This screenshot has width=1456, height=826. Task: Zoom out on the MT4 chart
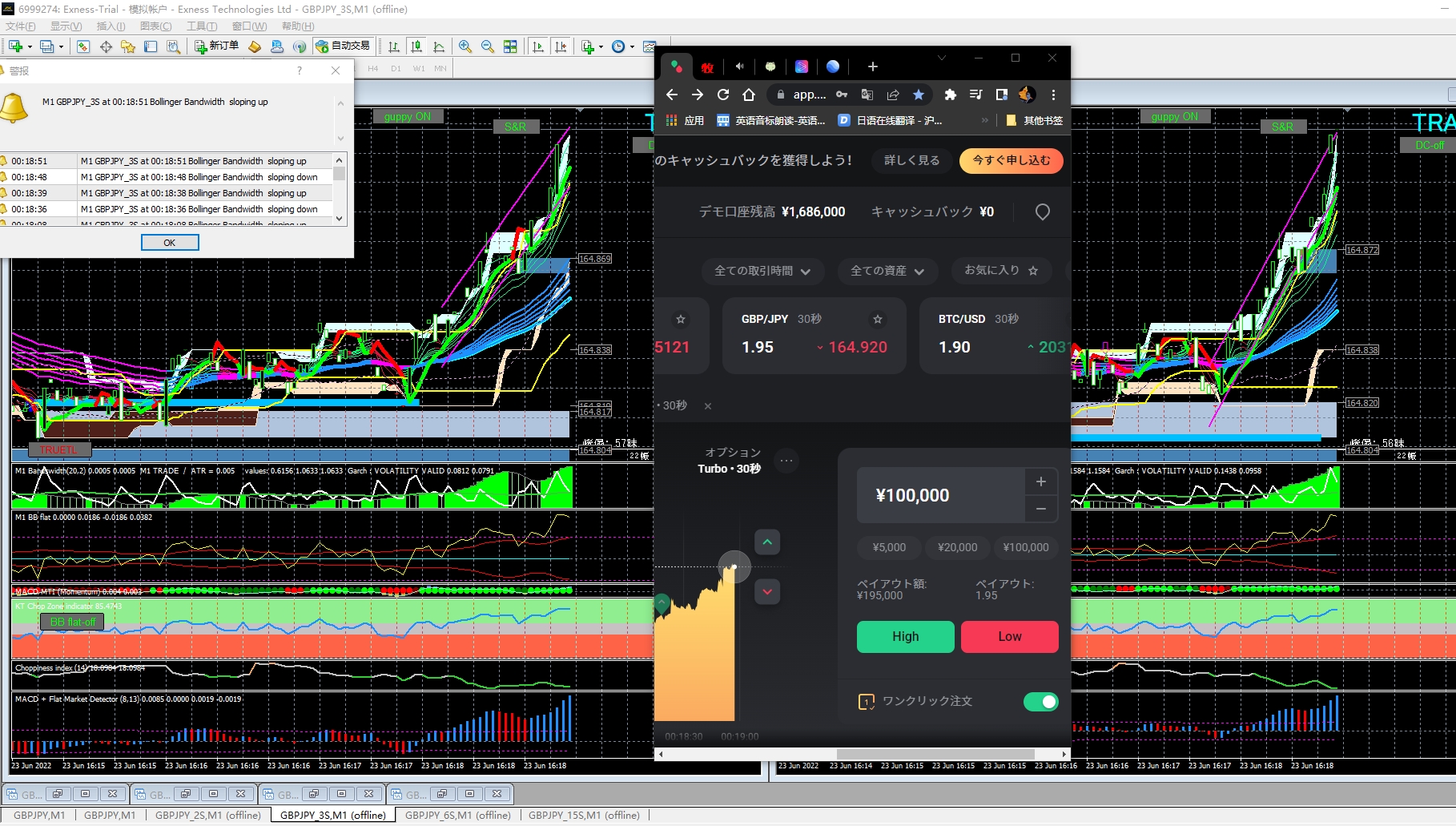(488, 46)
